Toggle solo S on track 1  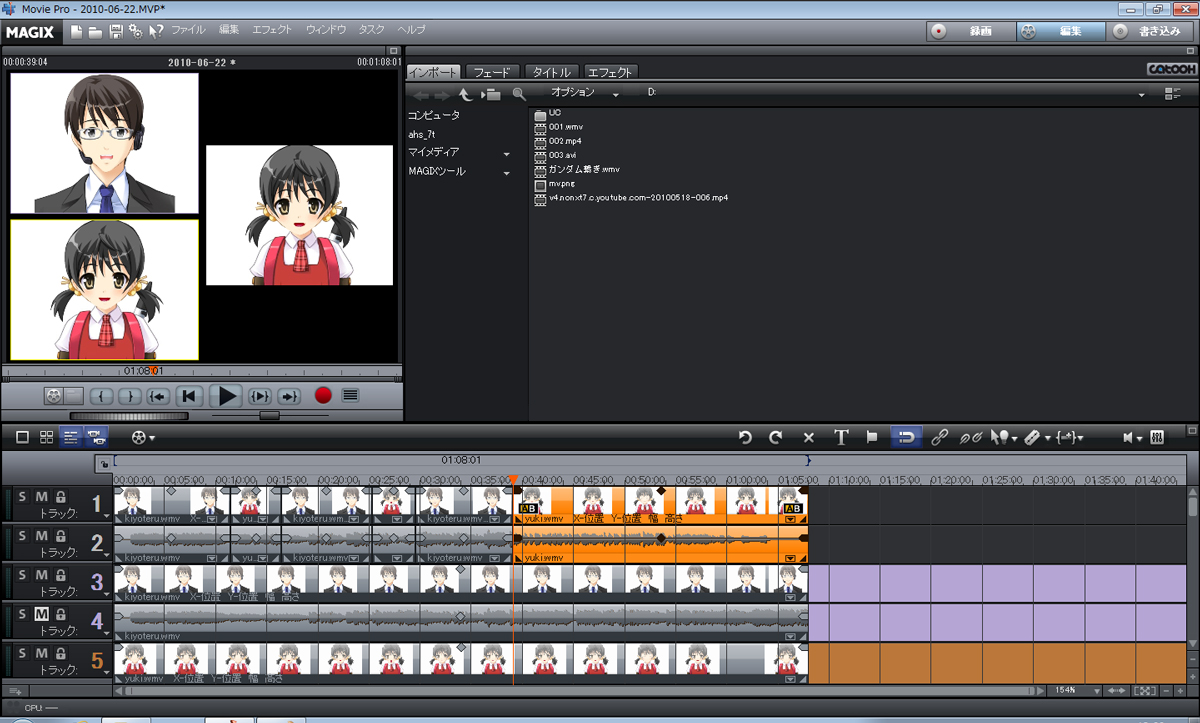click(23, 497)
